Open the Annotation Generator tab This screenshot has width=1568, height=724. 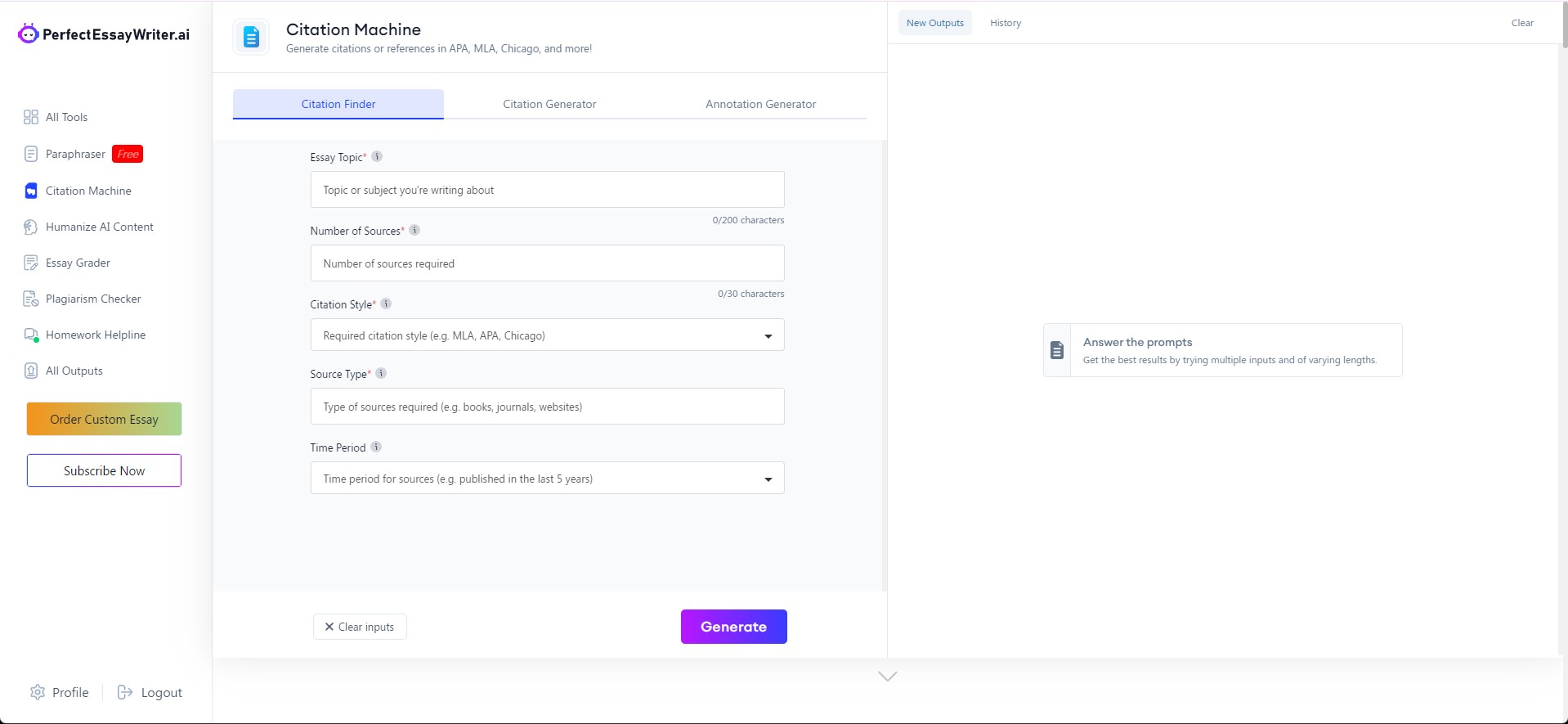761,104
